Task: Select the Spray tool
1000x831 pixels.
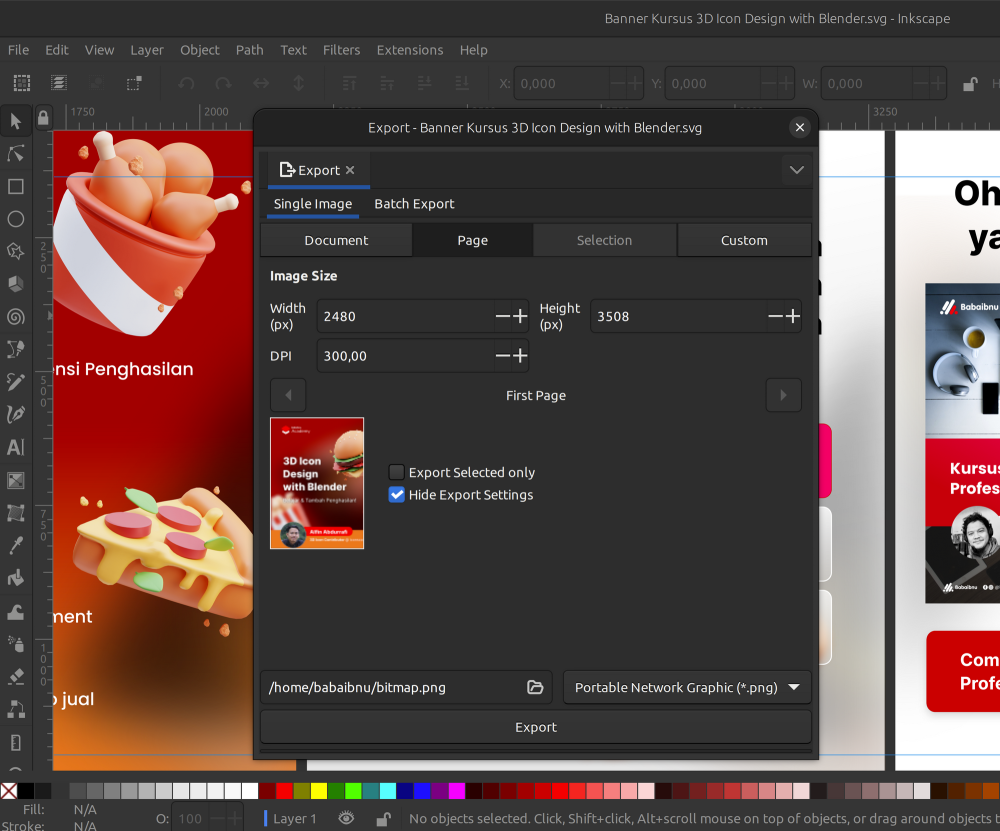Action: pyautogui.click(x=16, y=643)
